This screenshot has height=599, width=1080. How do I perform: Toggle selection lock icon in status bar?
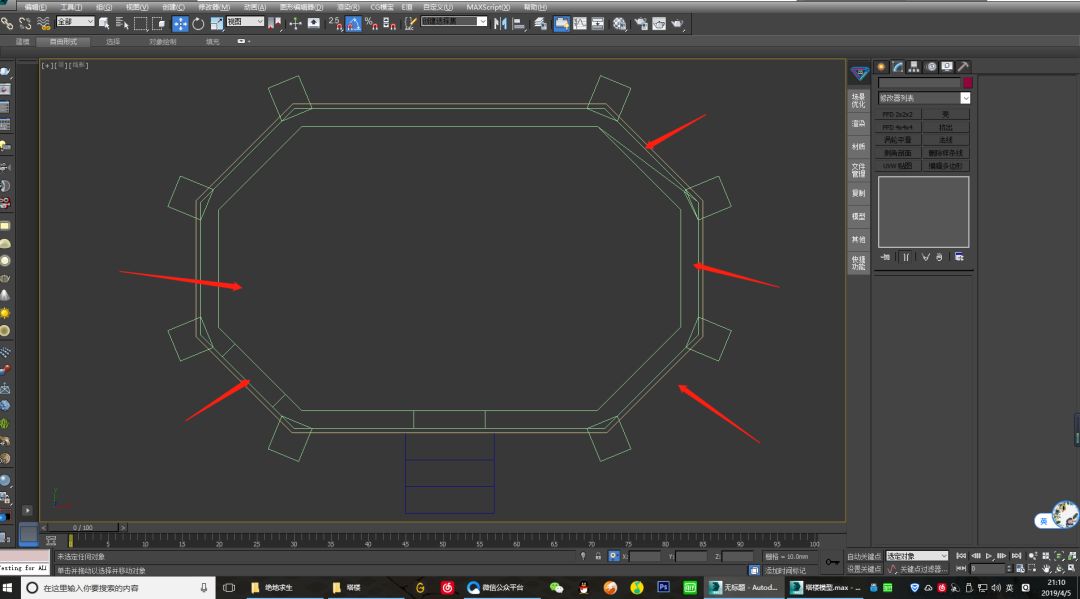pyautogui.click(x=598, y=556)
